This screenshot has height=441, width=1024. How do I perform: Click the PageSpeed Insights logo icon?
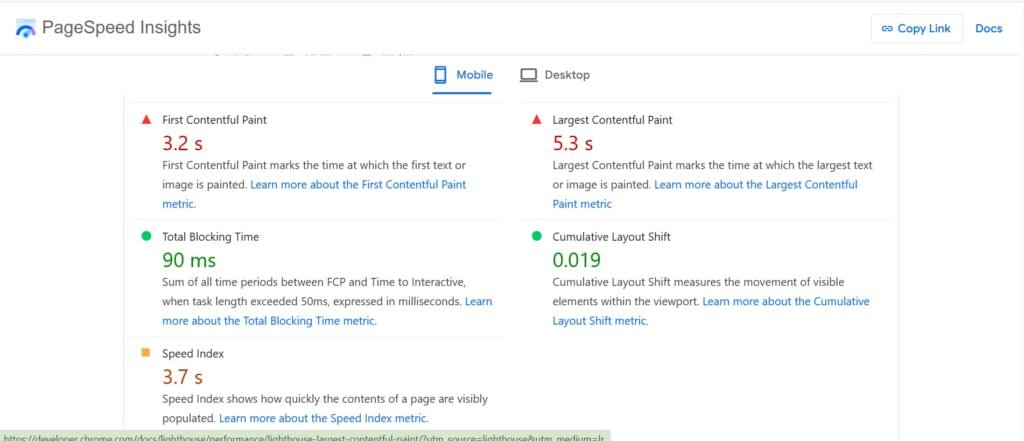pyautogui.click(x=25, y=29)
